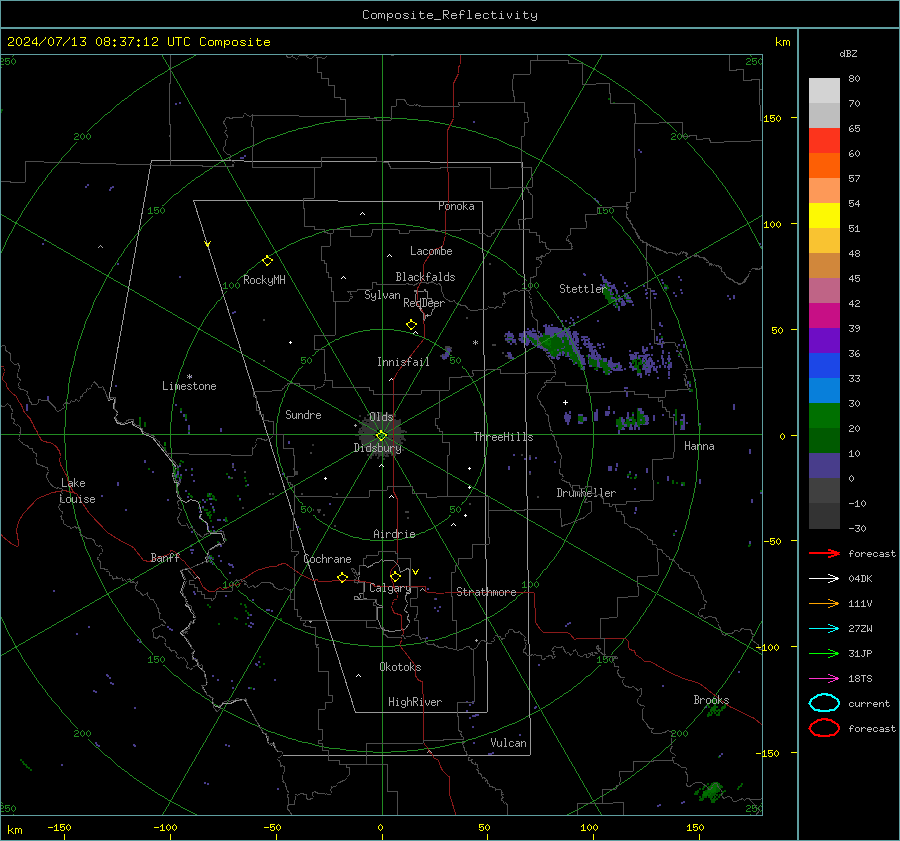900x841 pixels.
Task: Click the blue 33–36 dBZ swatch
Action: tap(824, 366)
